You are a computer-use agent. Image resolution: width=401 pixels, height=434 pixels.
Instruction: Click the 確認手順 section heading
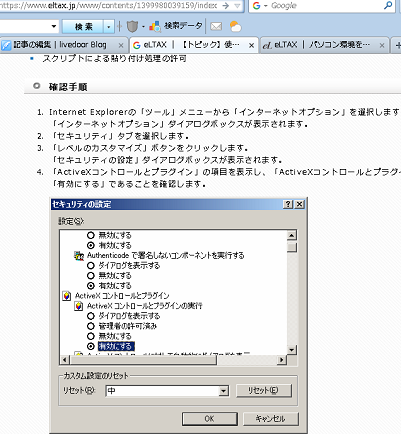(68, 87)
